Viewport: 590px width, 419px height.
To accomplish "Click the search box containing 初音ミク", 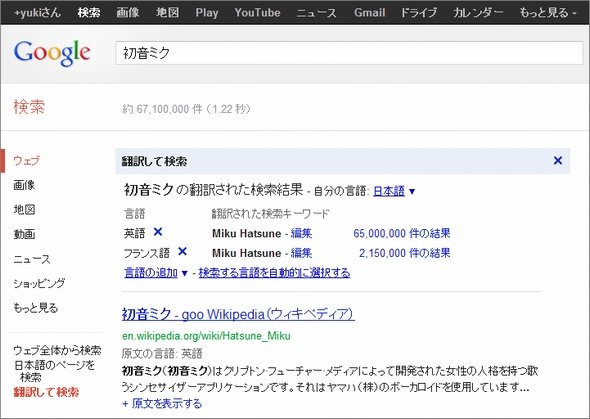I will click(x=349, y=53).
